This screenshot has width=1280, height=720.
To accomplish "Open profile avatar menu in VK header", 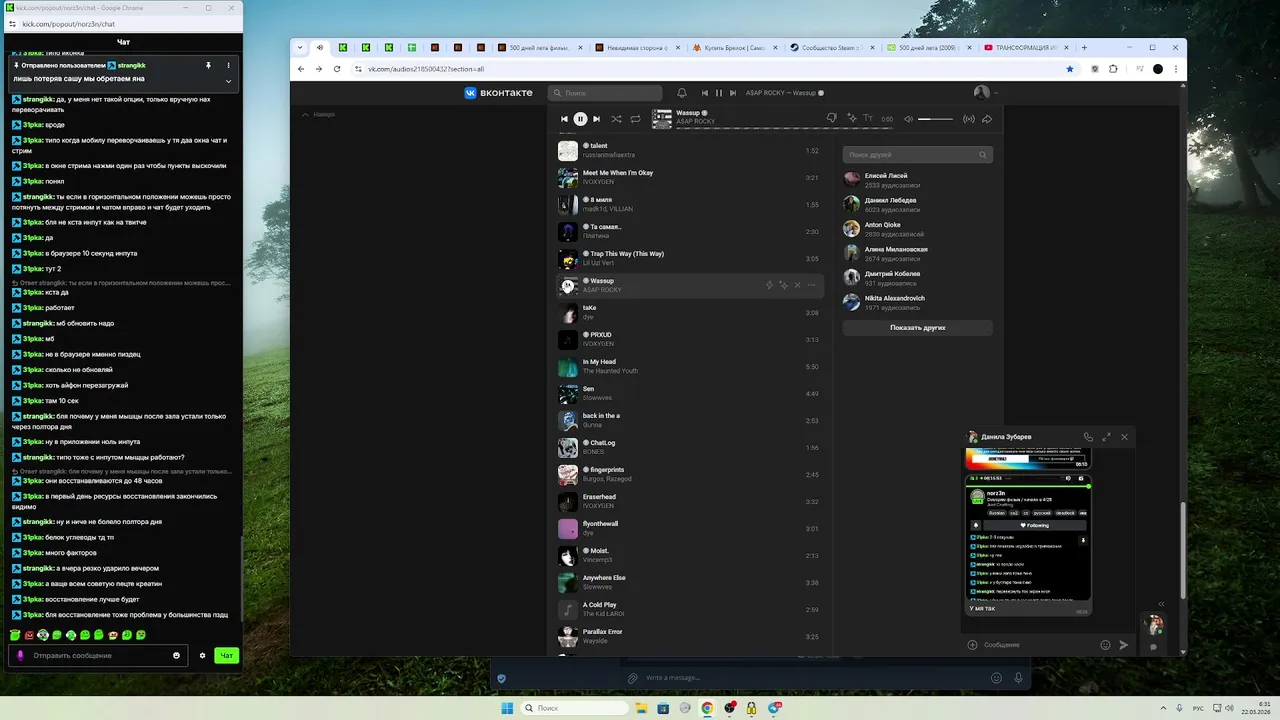I will [985, 93].
